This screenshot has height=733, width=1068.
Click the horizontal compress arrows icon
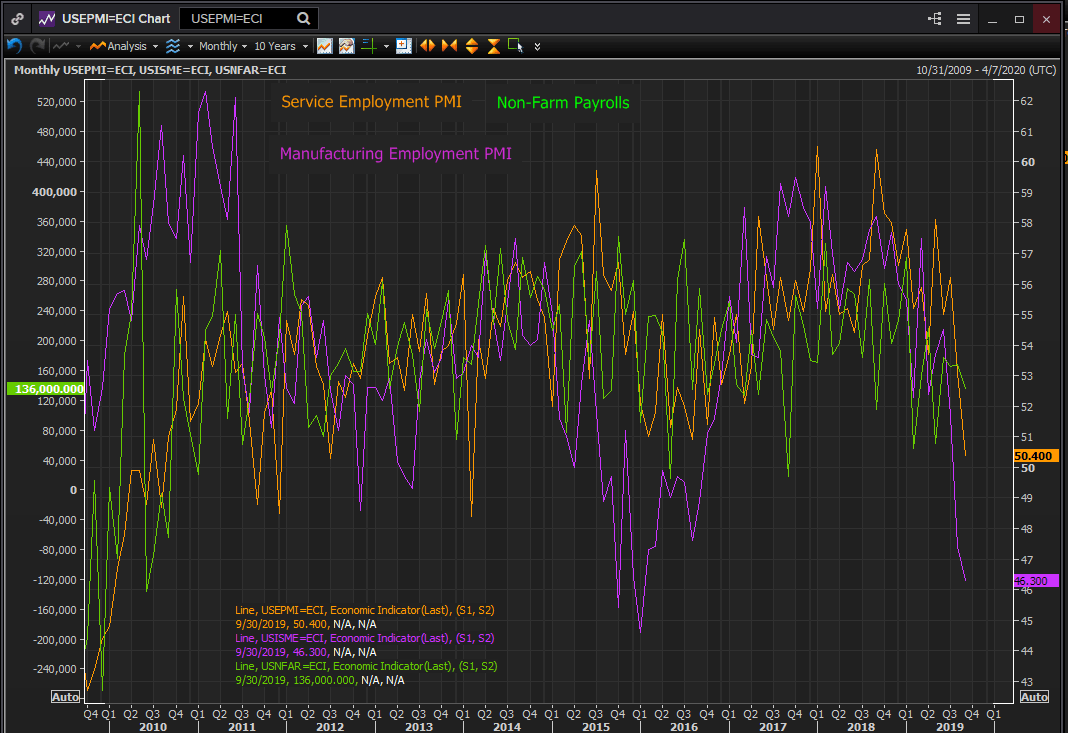coord(449,46)
